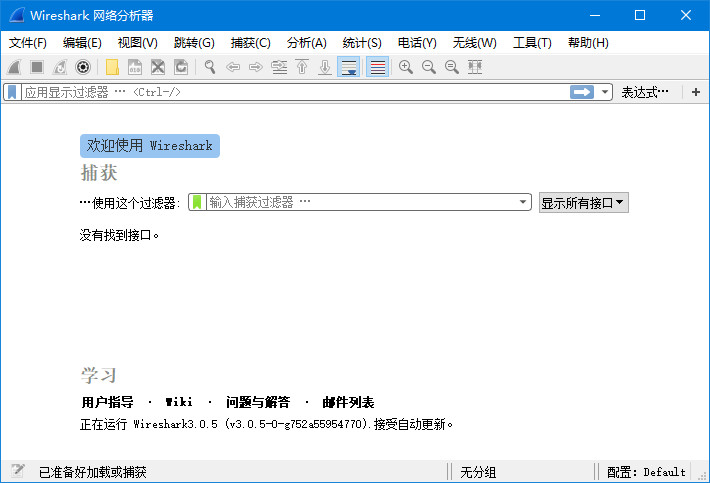Viewport: 710px width, 483px height.
Task: Click the stop capture square icon
Action: [x=37, y=67]
